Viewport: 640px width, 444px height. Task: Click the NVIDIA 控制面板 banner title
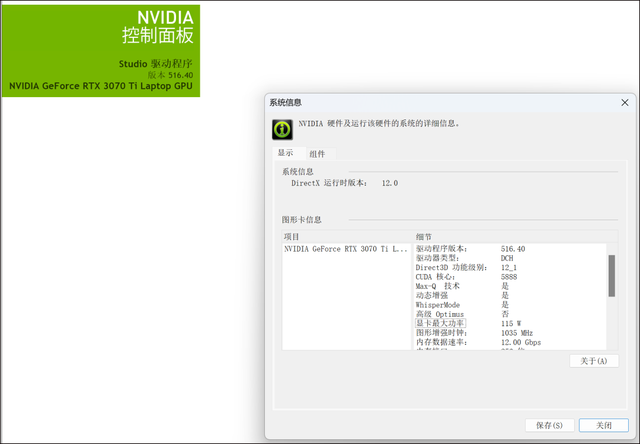click(x=158, y=27)
